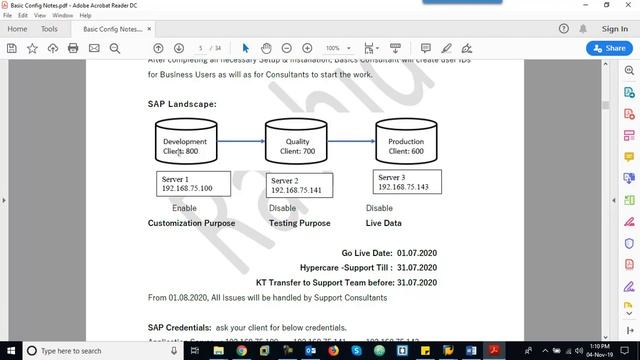Open the File menu
This screenshot has height=360, width=640.
(7, 16)
